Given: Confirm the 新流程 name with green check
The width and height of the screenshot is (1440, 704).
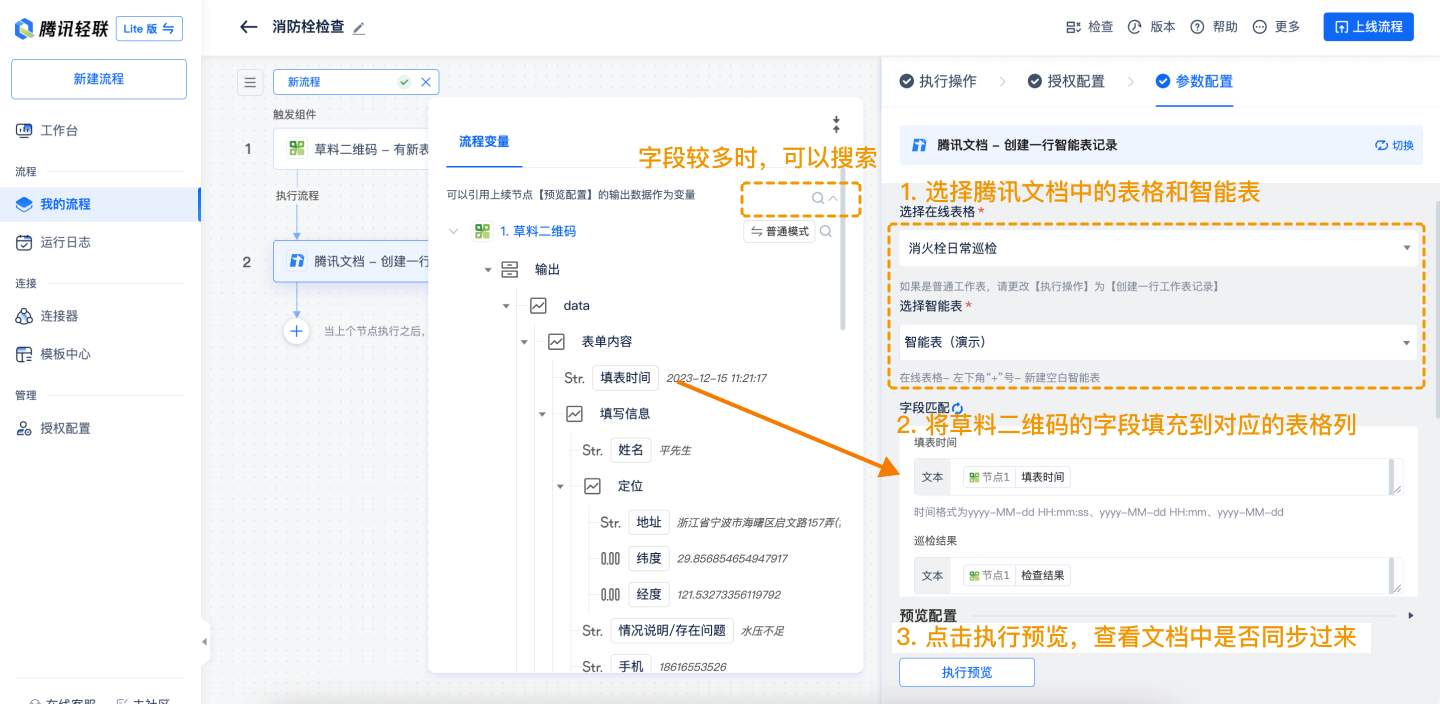Looking at the screenshot, I should [x=404, y=82].
